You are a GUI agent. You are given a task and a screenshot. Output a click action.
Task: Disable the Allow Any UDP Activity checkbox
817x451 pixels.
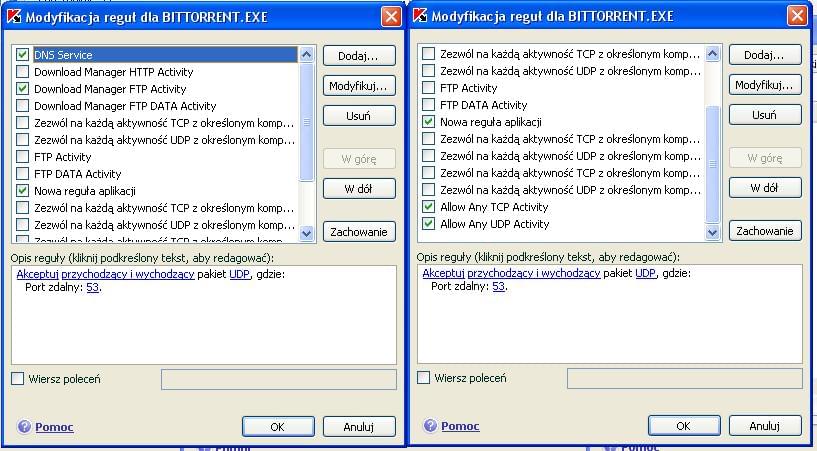[x=428, y=224]
